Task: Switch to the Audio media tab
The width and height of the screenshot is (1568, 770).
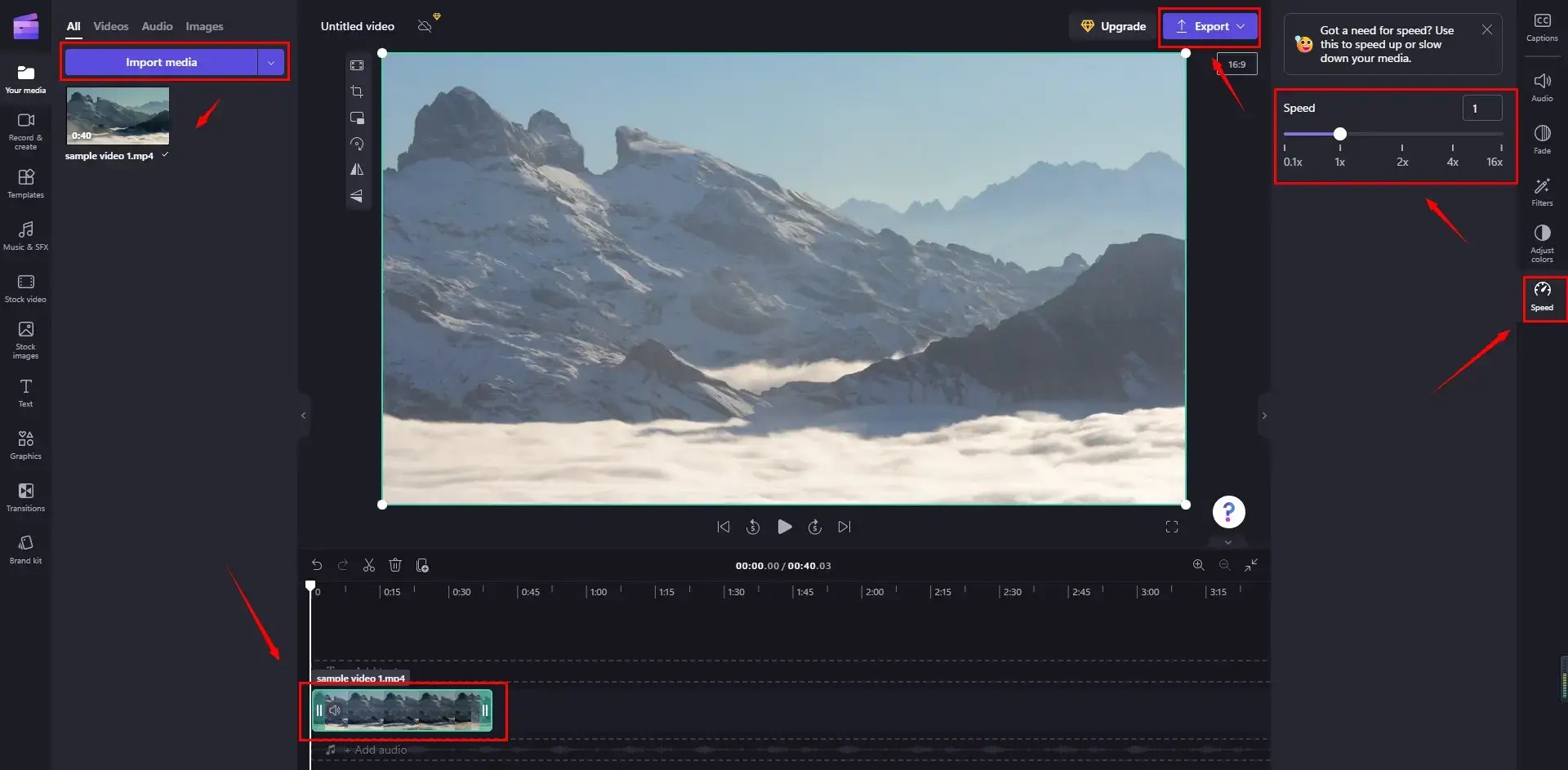Action: pos(157,26)
